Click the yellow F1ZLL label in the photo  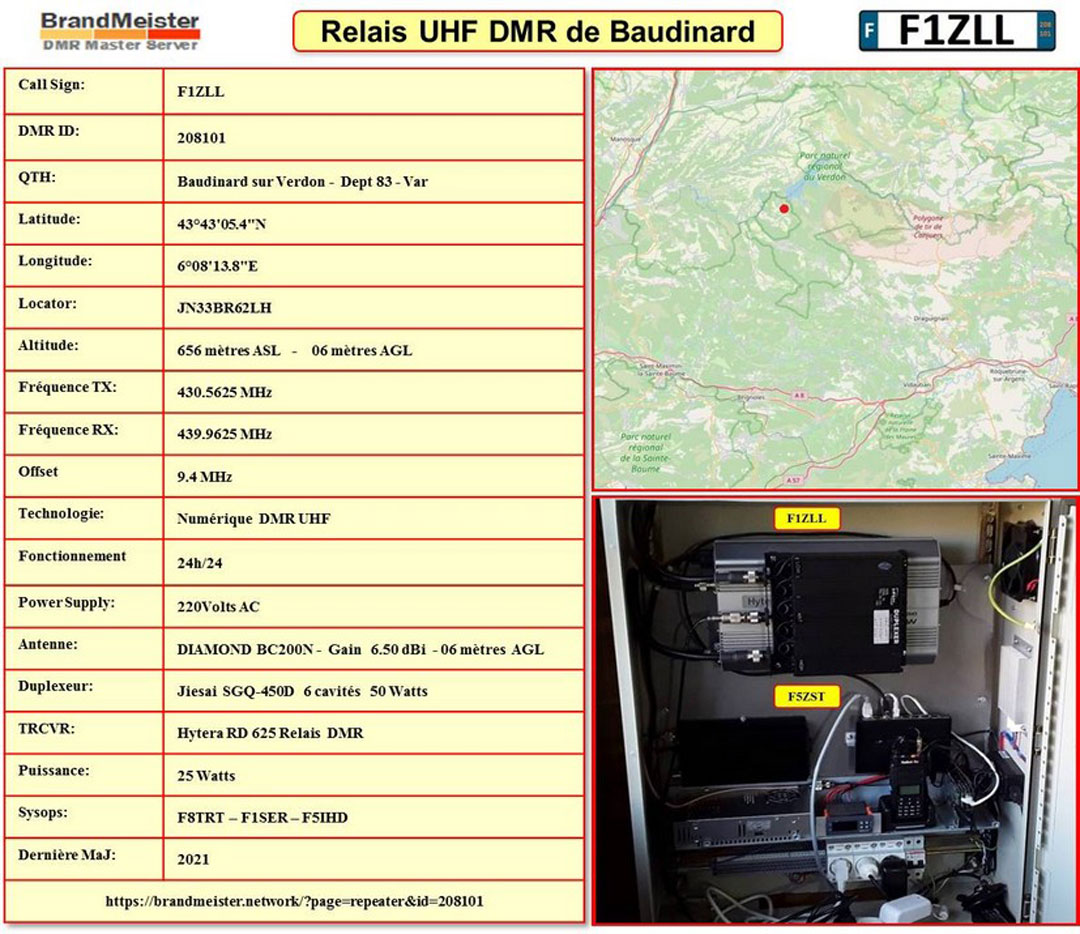pyautogui.click(x=806, y=519)
